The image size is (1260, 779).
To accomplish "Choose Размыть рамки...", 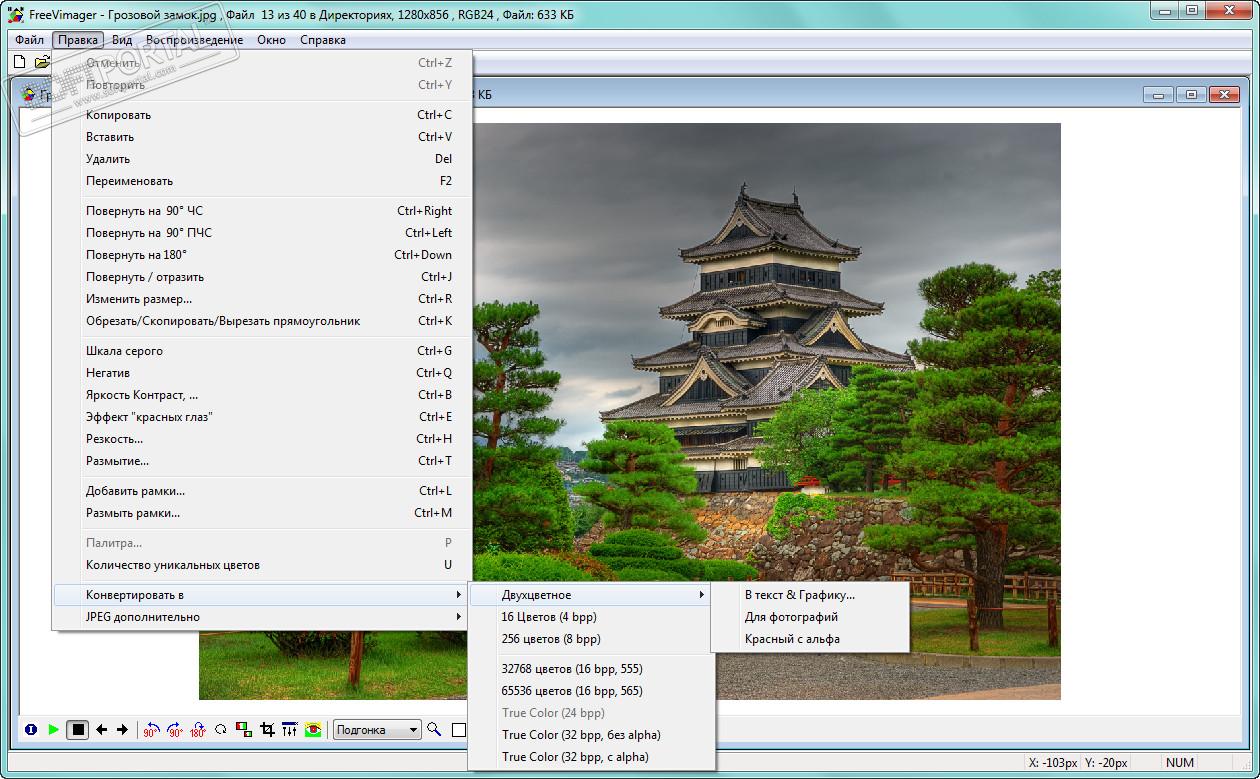I will coord(261,513).
